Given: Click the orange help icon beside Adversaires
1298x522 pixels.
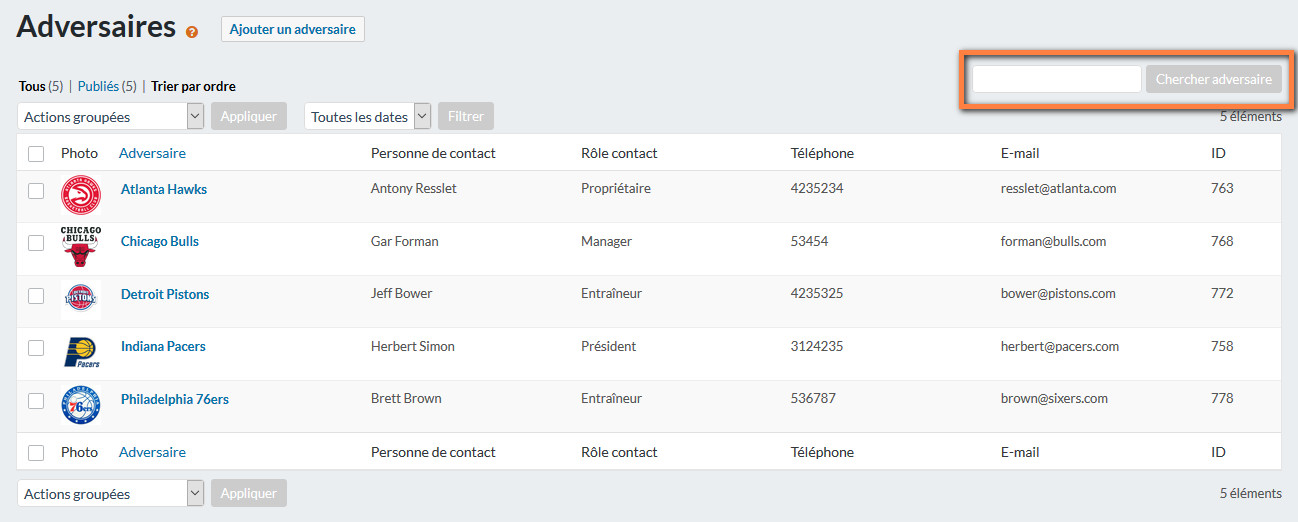Looking at the screenshot, I should (192, 32).
